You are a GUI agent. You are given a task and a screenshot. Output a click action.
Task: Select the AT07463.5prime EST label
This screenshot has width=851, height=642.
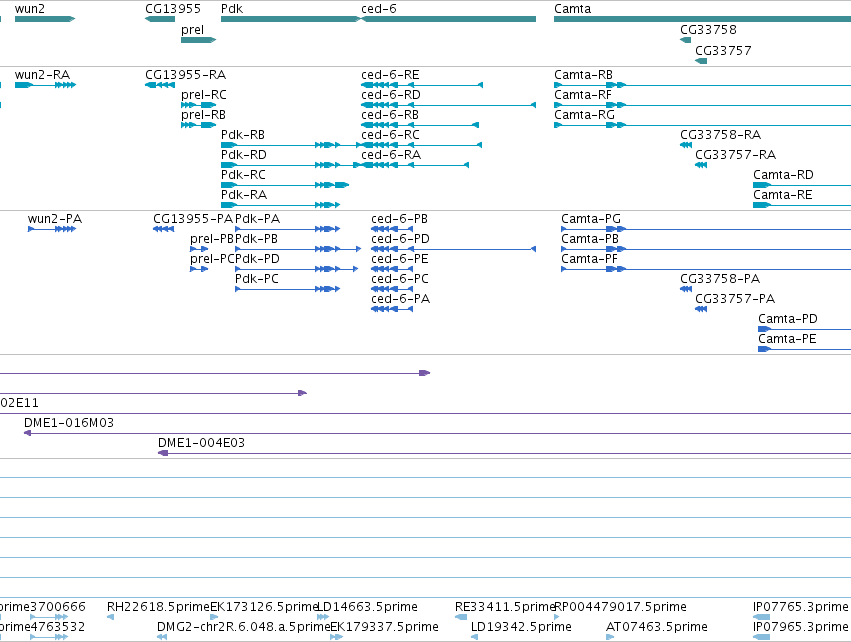[657, 627]
